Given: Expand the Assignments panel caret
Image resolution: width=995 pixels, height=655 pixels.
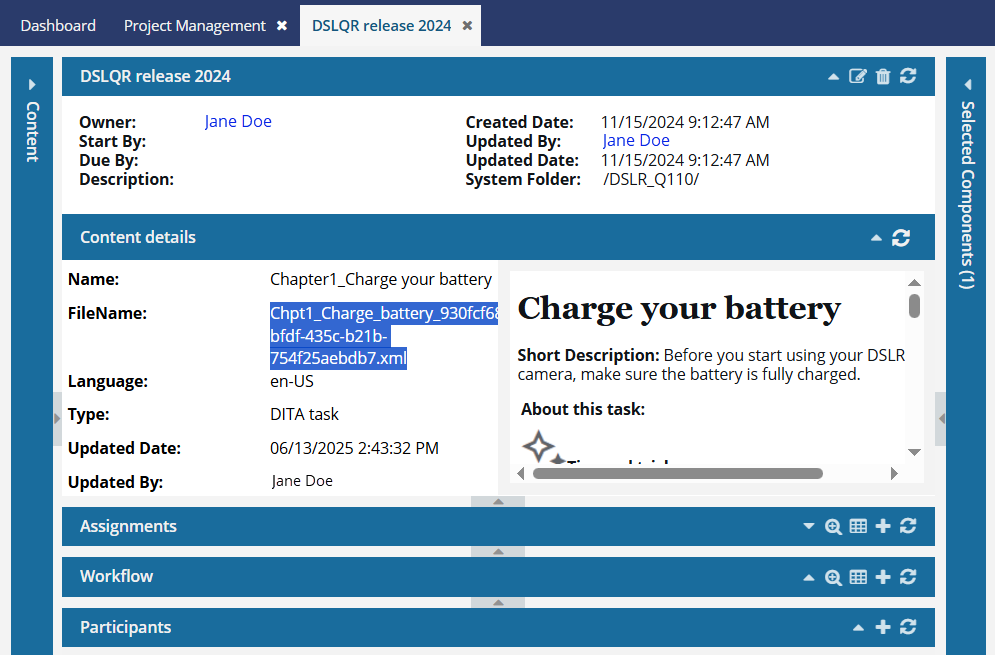Looking at the screenshot, I should 808,526.
